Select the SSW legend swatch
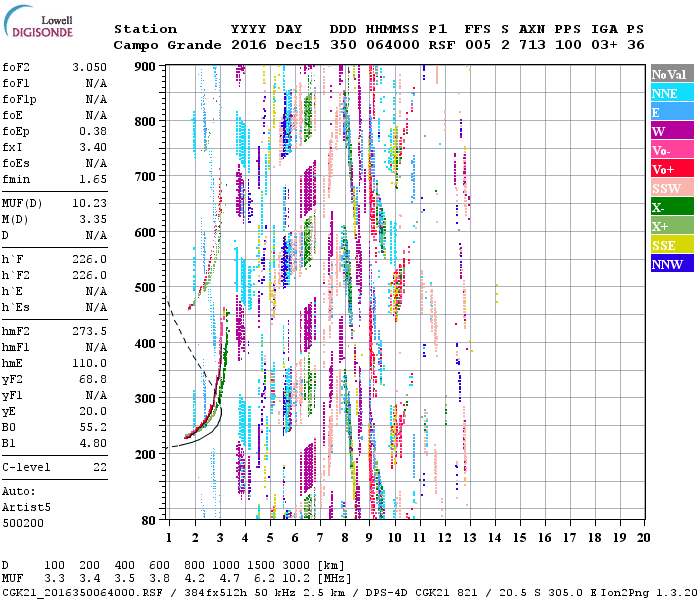 [672, 188]
